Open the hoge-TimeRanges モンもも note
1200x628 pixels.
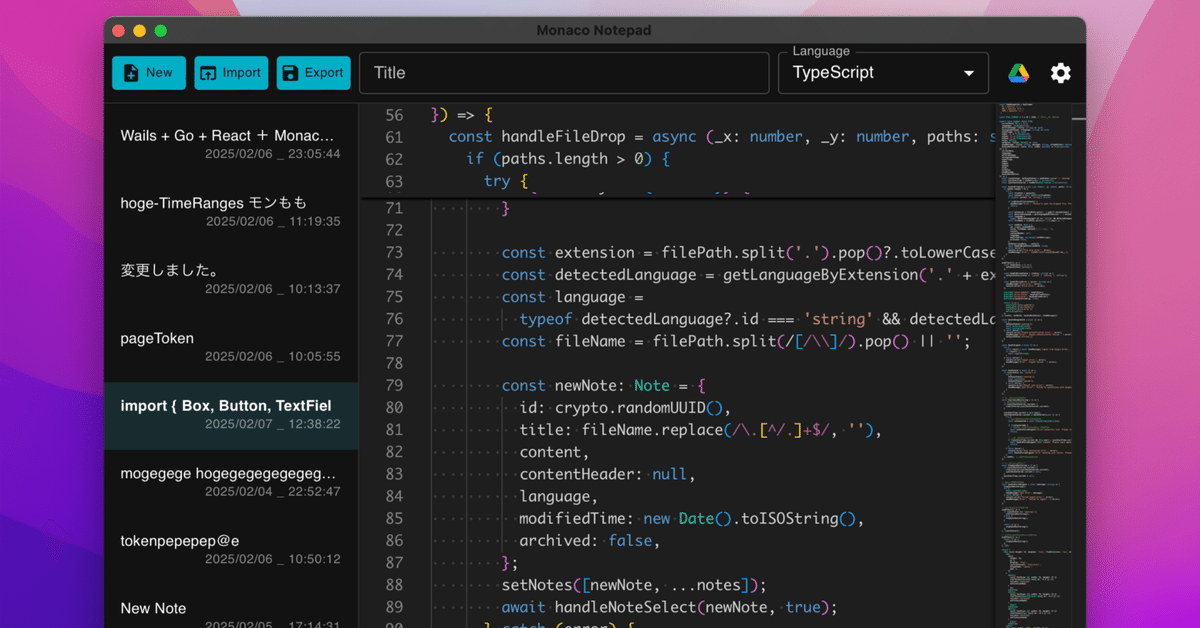coord(231,211)
